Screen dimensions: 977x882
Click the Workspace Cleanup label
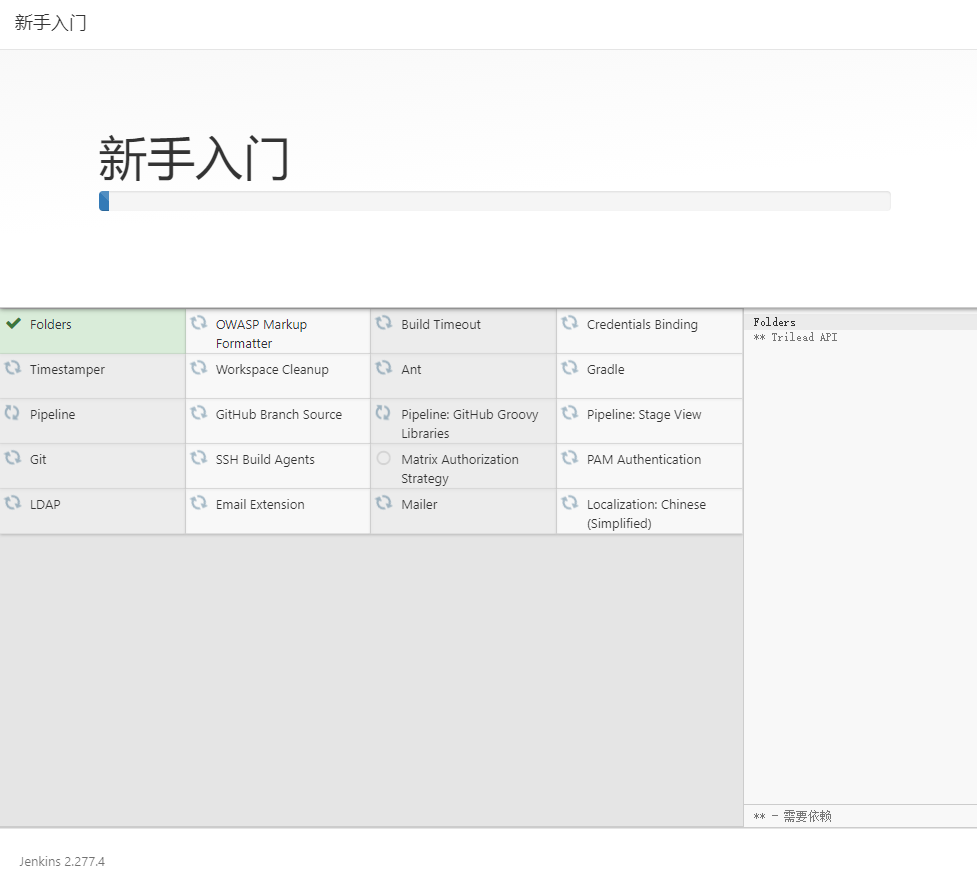pyautogui.click(x=272, y=369)
